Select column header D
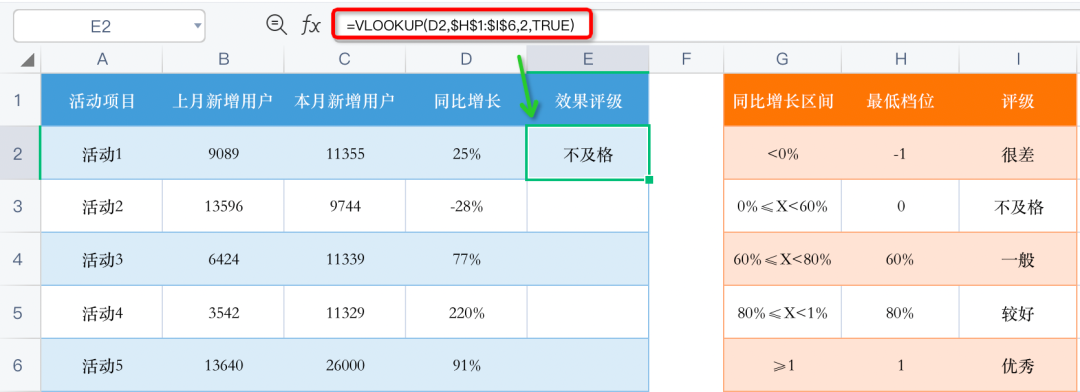1080x392 pixels. click(466, 60)
